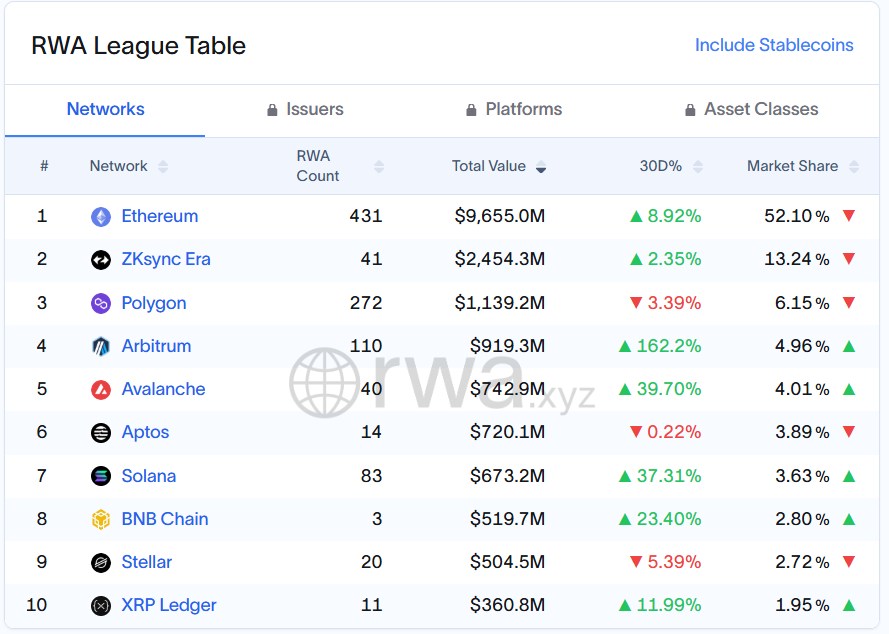Viewport: 889px width, 634px height.
Task: Click the ZKsync Era logo icon
Action: (101, 260)
